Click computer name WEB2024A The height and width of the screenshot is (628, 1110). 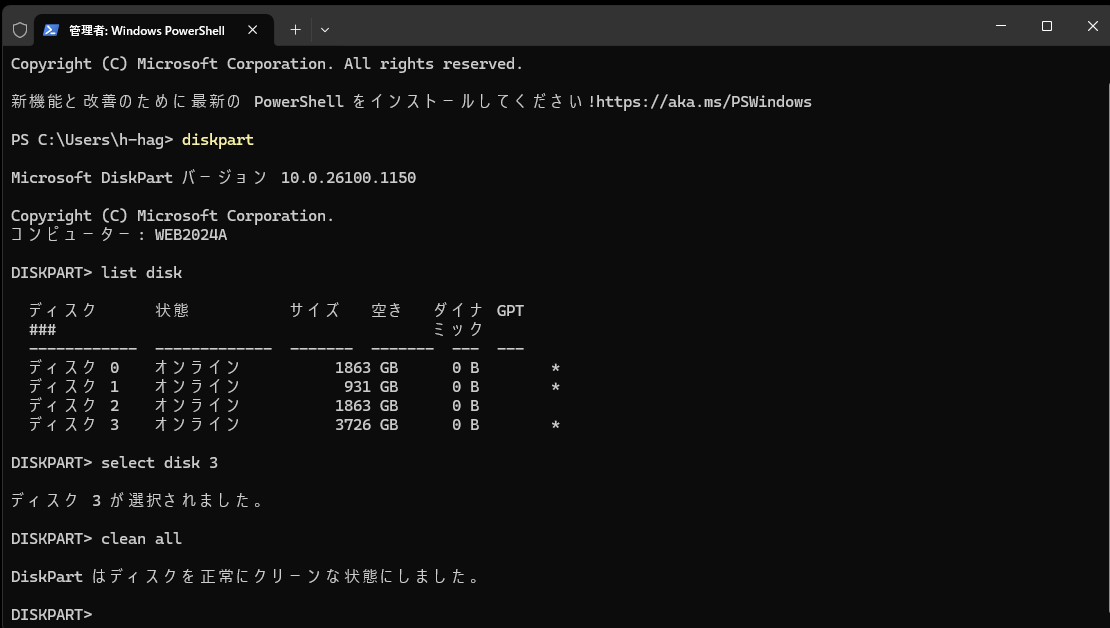point(190,235)
